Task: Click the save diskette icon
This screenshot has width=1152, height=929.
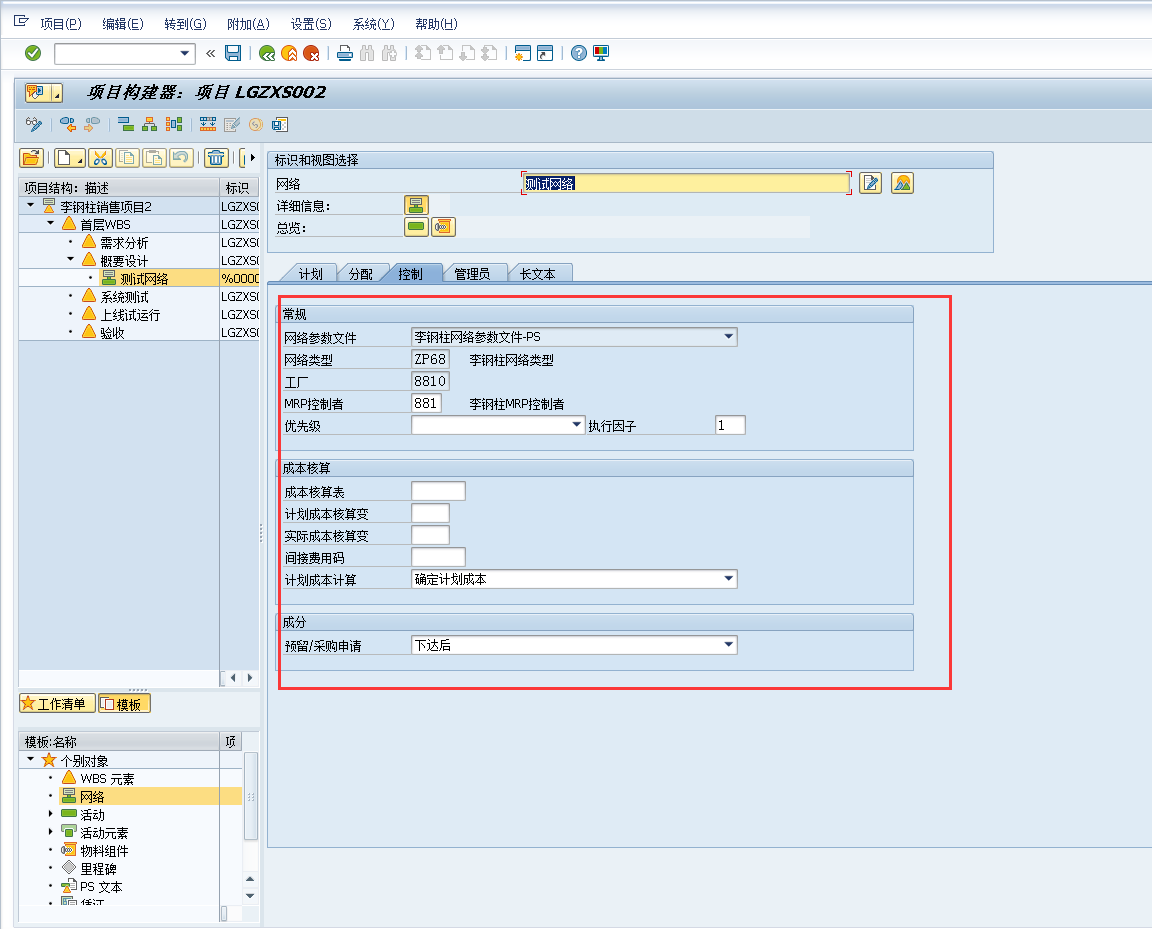Action: 233,53
